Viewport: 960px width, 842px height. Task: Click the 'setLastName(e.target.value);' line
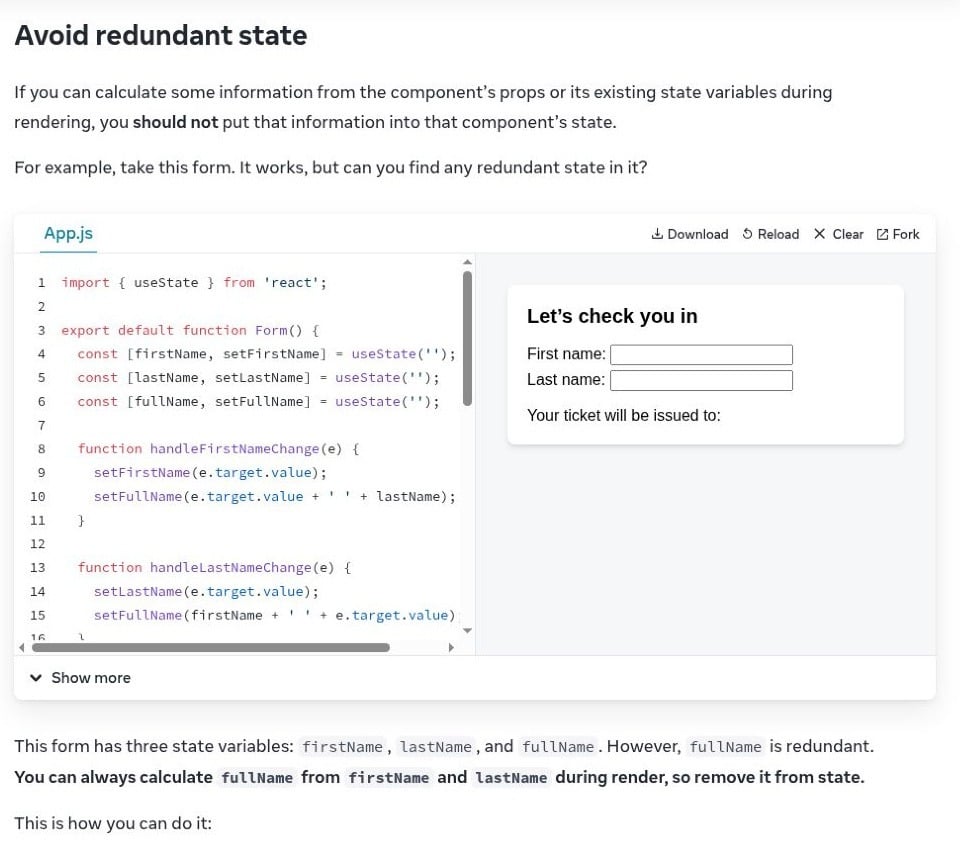[x=206, y=591]
